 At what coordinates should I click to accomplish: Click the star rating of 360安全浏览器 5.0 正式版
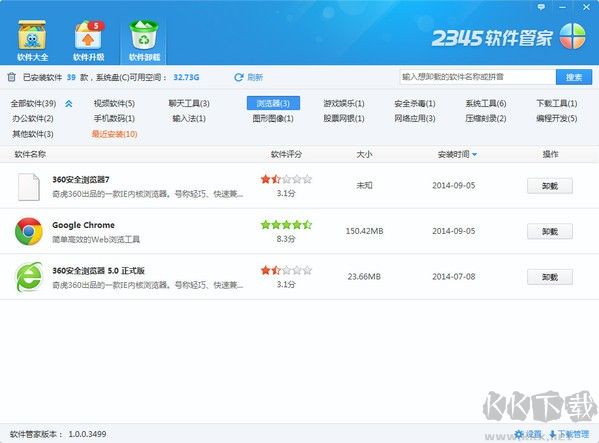click(286, 270)
